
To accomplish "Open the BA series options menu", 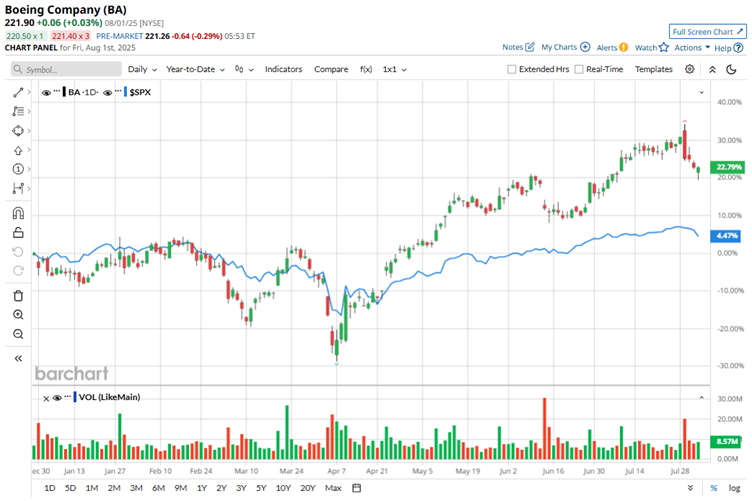I will point(57,91).
